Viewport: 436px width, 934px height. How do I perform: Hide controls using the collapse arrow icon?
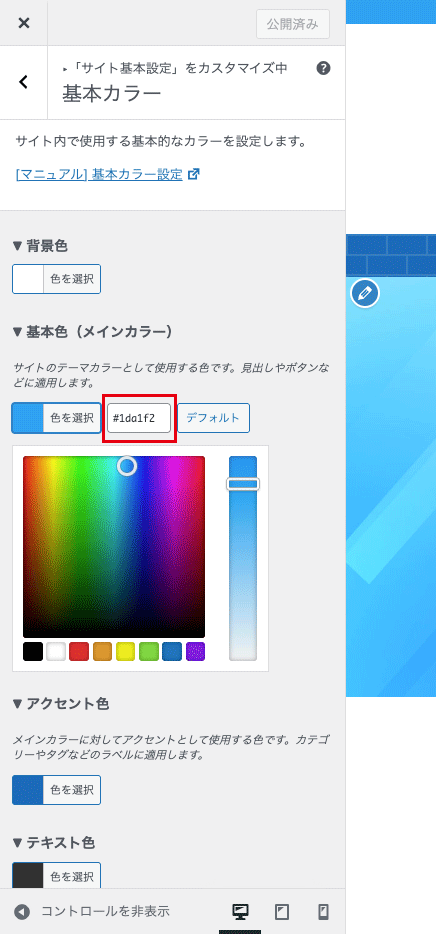[22, 911]
